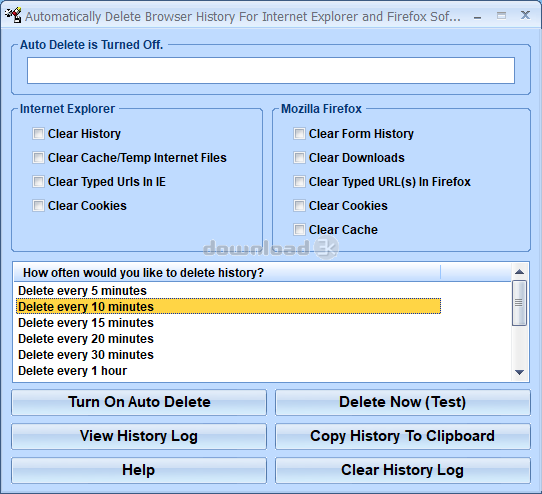
Task: Click the application icon in title bar
Action: (x=13, y=16)
